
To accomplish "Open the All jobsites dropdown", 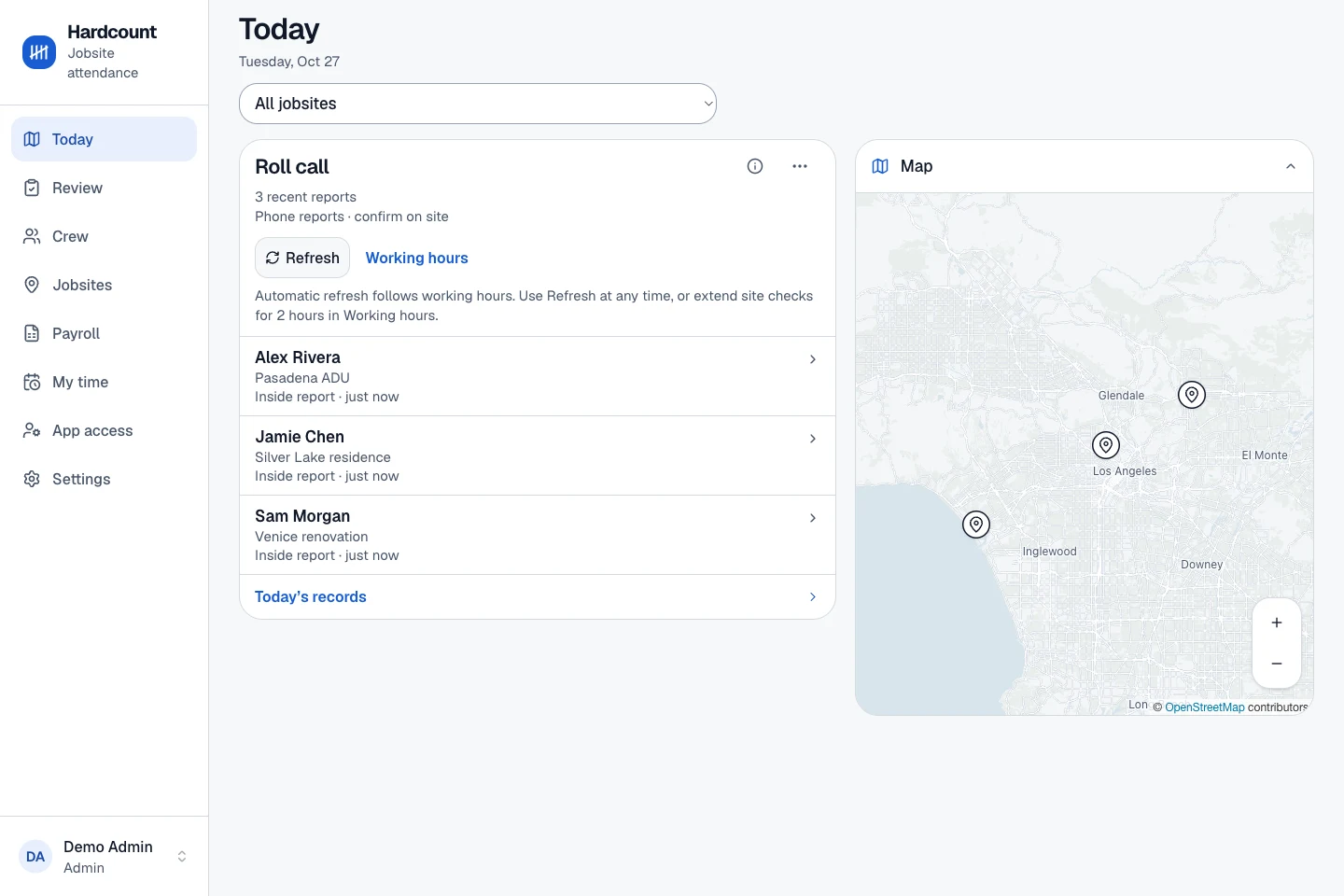I will click(478, 104).
